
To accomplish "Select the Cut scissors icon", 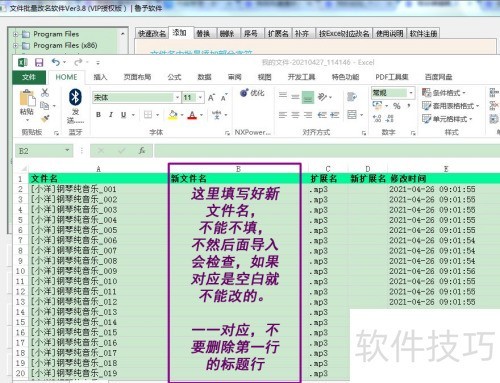I will pyautogui.click(x=45, y=92).
